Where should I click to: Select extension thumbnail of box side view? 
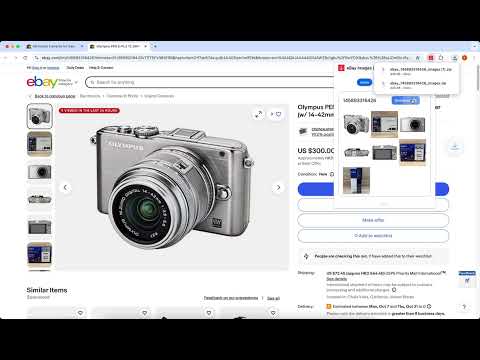tap(356, 180)
